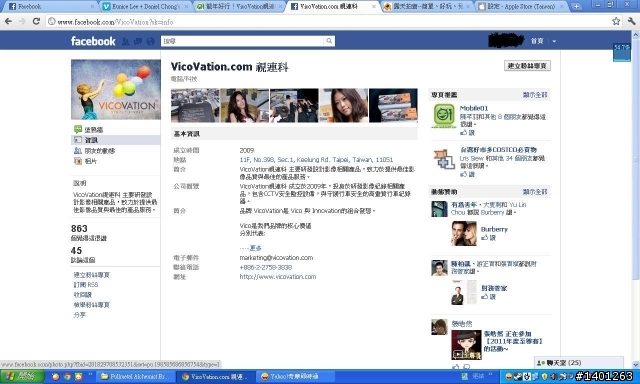Click the address bar URL
Viewport: 640px width, 384px height.
(x=116, y=22)
